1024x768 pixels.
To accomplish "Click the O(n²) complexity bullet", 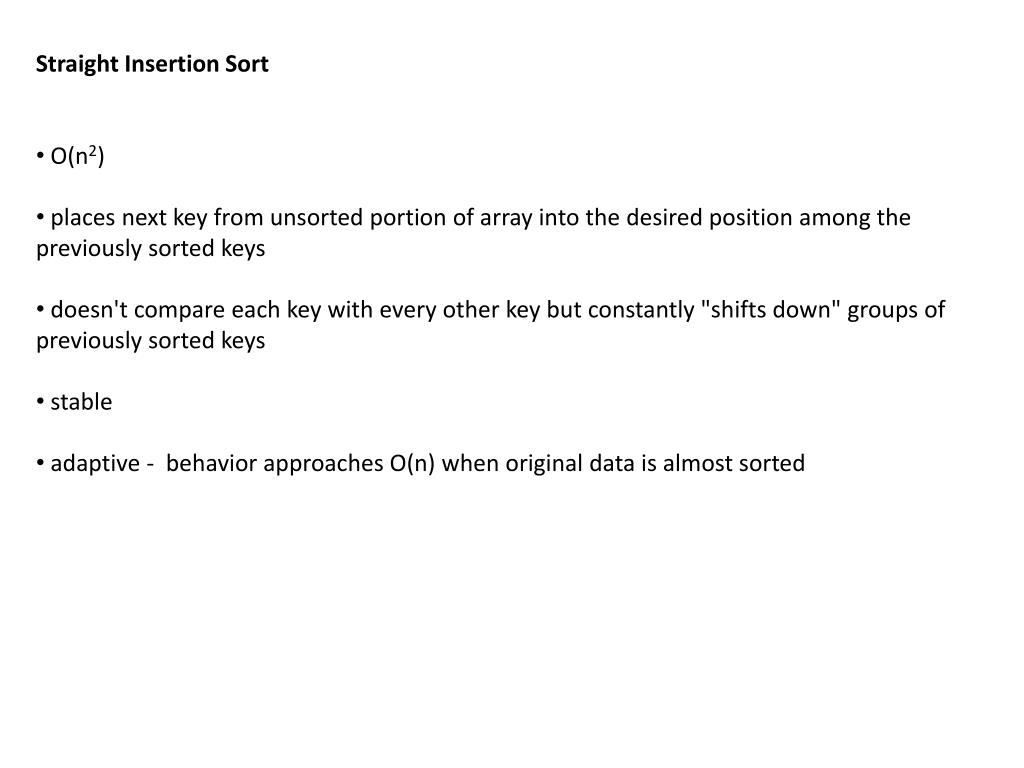I will coord(71,156).
